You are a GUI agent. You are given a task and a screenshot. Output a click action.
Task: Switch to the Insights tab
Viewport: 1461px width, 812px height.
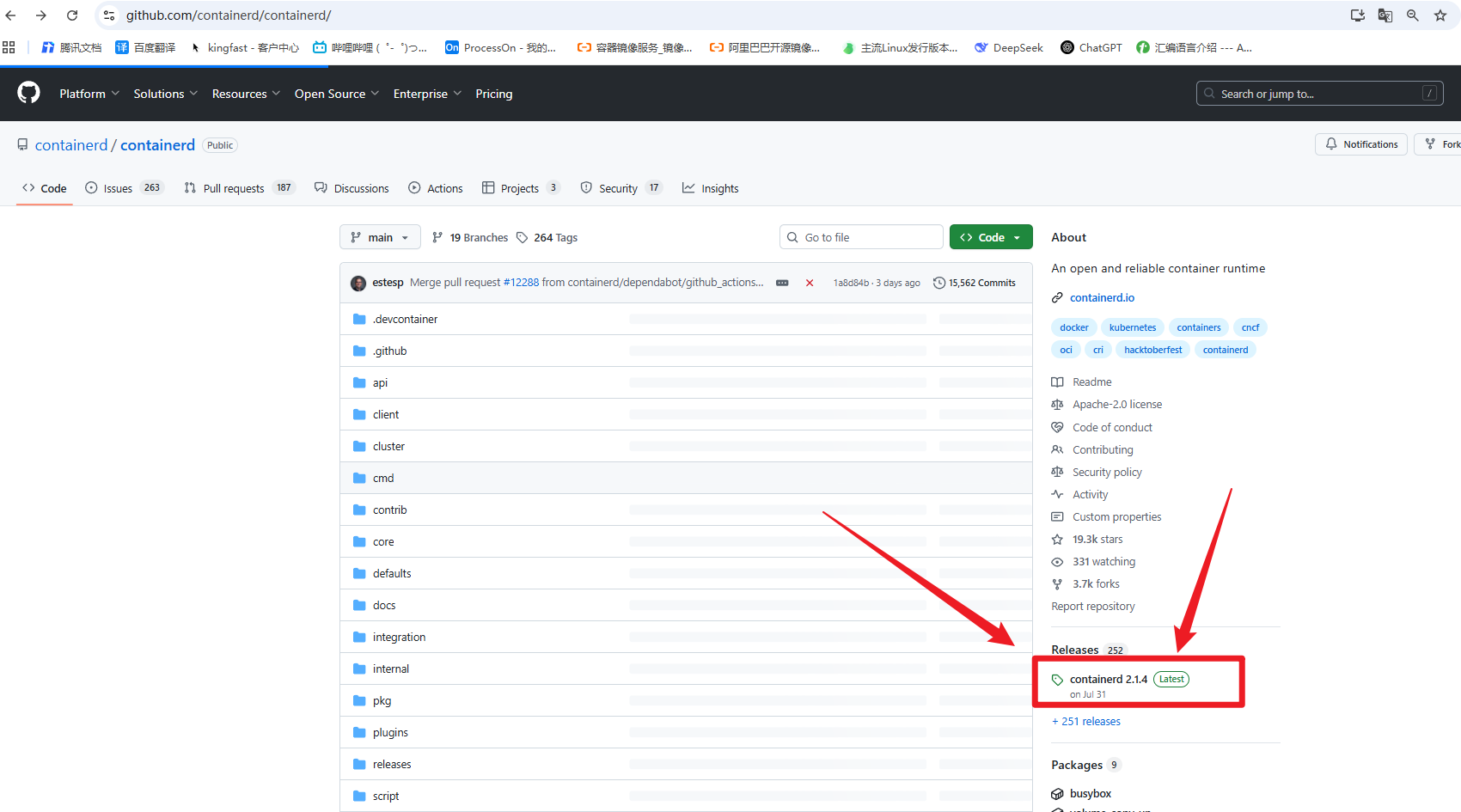click(711, 188)
